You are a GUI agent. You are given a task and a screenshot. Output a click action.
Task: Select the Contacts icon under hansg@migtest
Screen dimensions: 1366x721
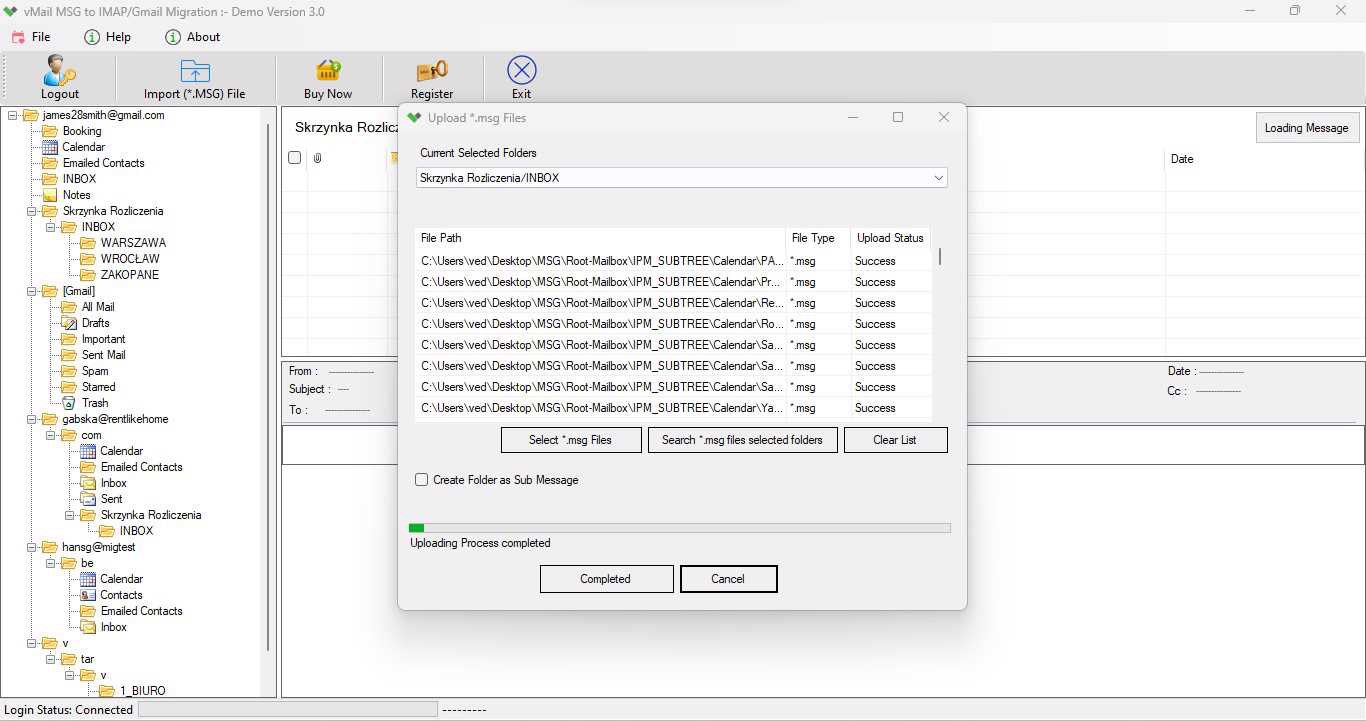[x=88, y=595]
